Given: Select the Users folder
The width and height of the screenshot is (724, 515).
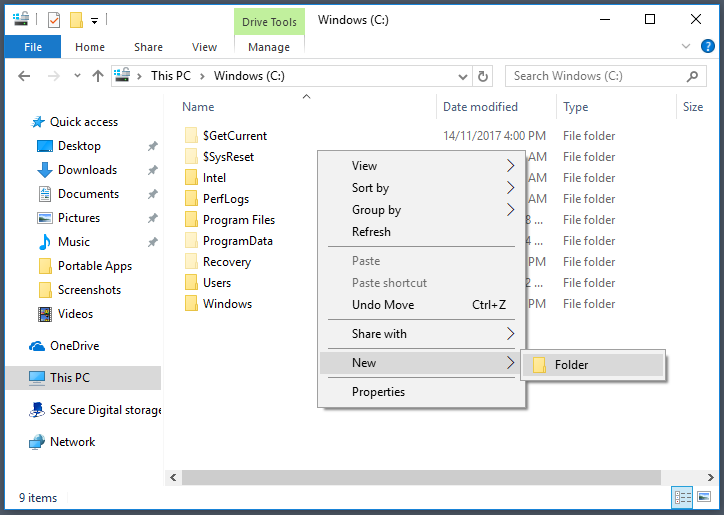Looking at the screenshot, I should click(x=217, y=283).
